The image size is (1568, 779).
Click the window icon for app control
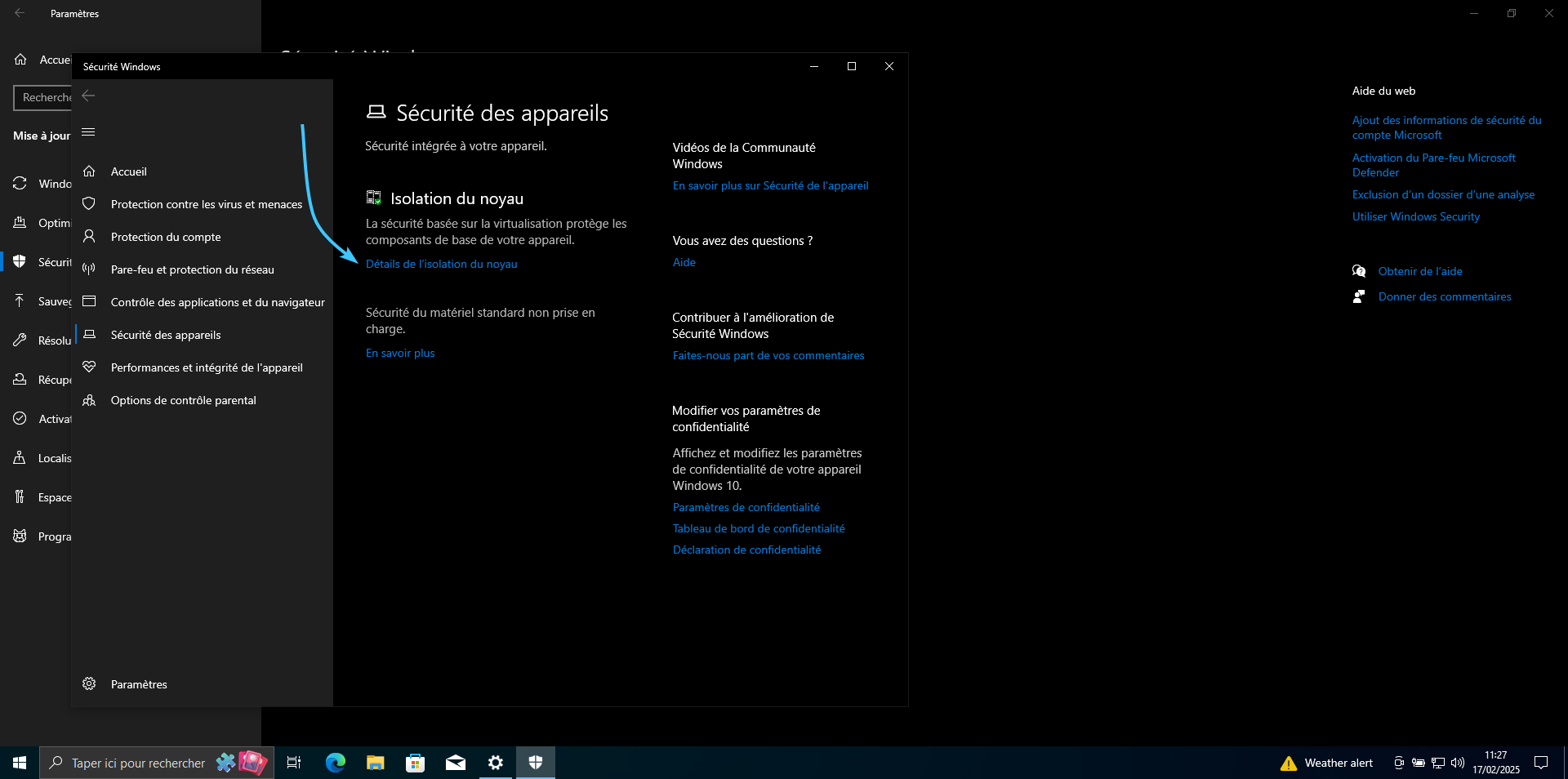pos(89,301)
